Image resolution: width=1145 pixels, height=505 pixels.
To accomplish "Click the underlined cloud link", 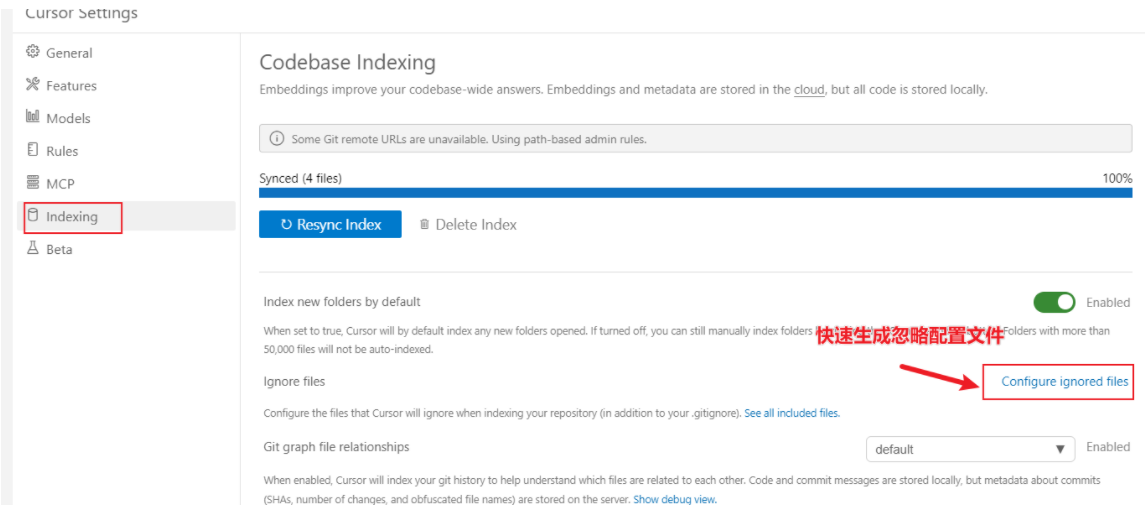I will (x=809, y=90).
